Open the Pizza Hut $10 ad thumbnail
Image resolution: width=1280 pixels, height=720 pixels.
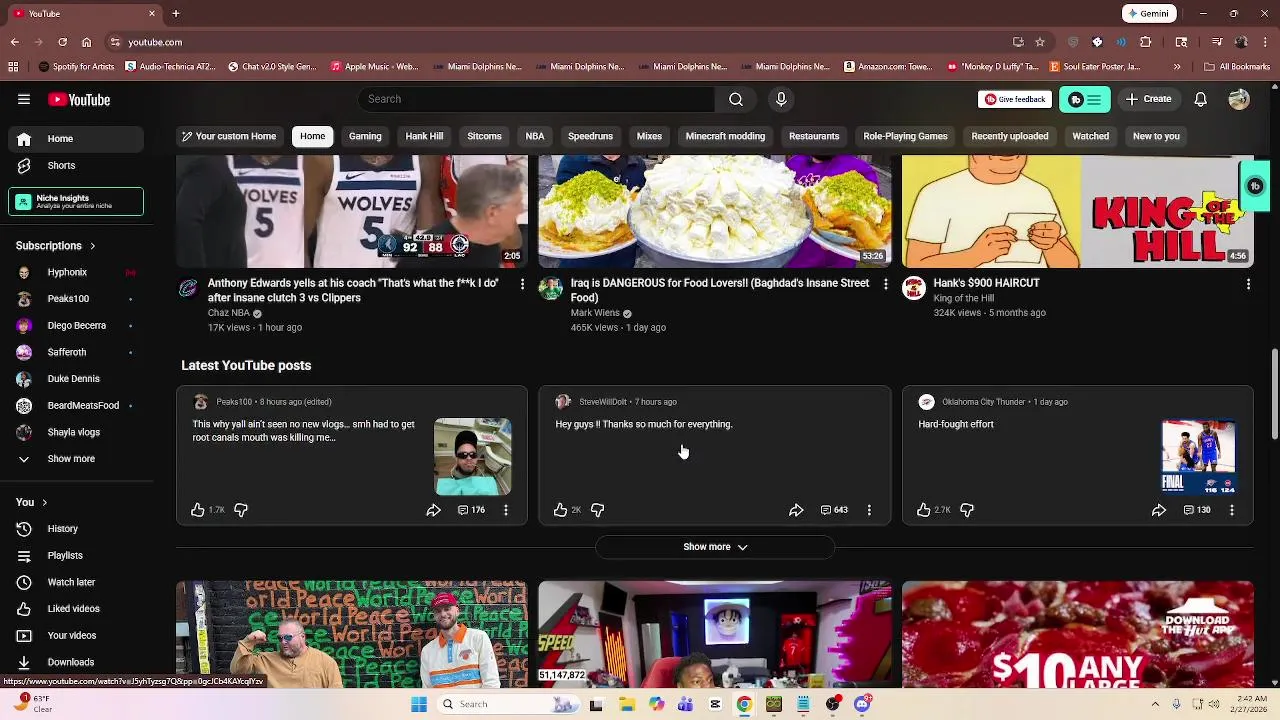[1078, 634]
